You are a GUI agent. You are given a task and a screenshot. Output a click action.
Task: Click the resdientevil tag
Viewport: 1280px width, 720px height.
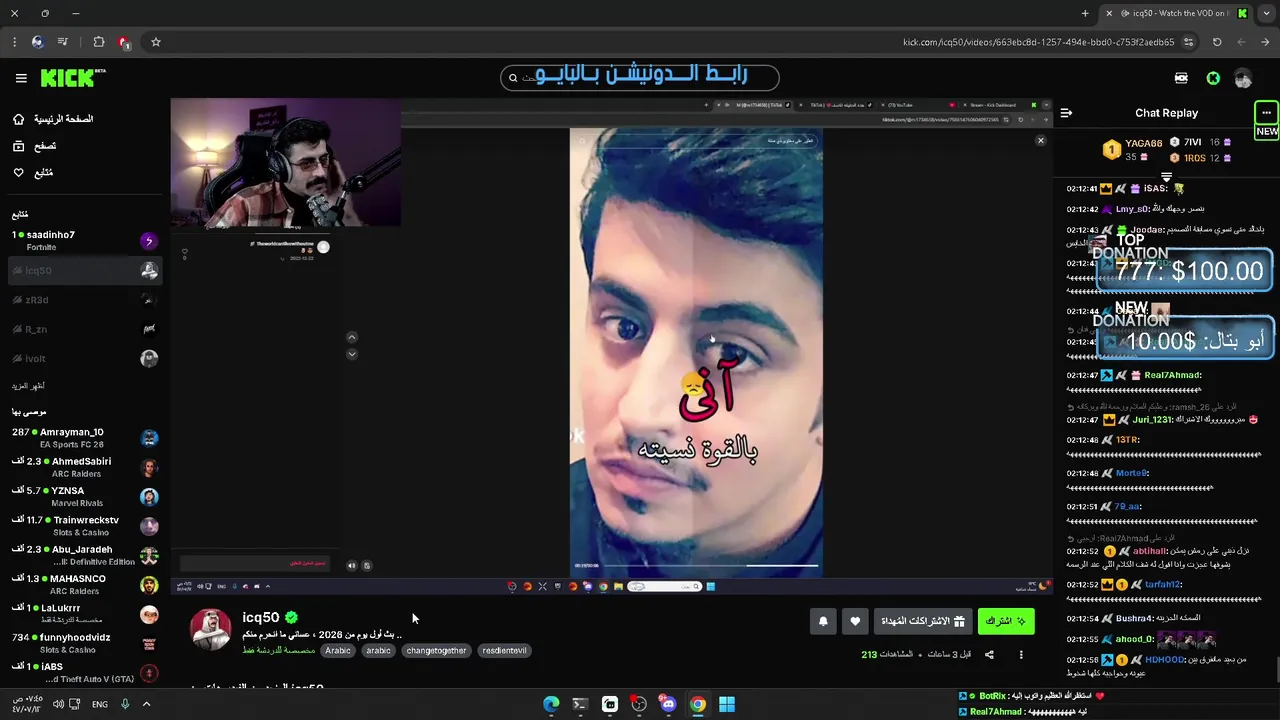pyautogui.click(x=504, y=650)
